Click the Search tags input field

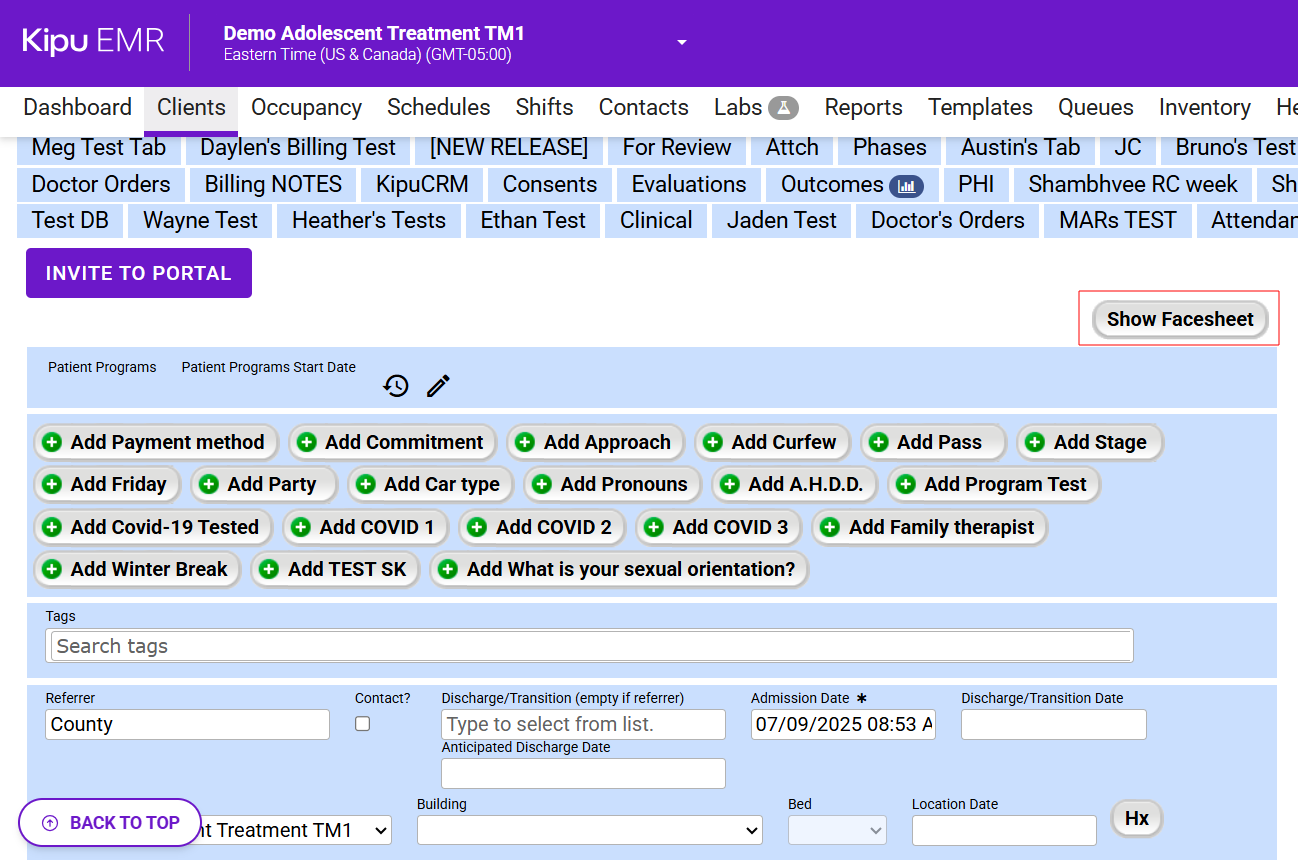click(591, 646)
